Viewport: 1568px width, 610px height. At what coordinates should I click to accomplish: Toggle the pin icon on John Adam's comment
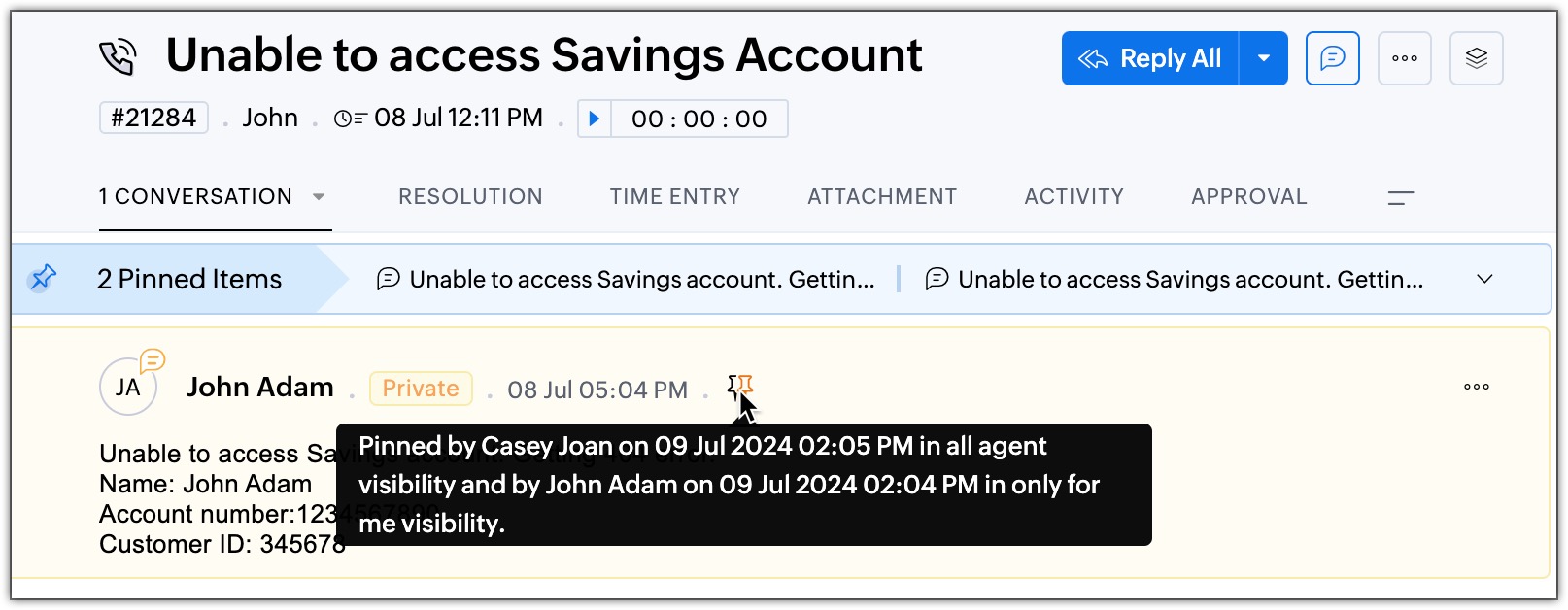pyautogui.click(x=740, y=389)
